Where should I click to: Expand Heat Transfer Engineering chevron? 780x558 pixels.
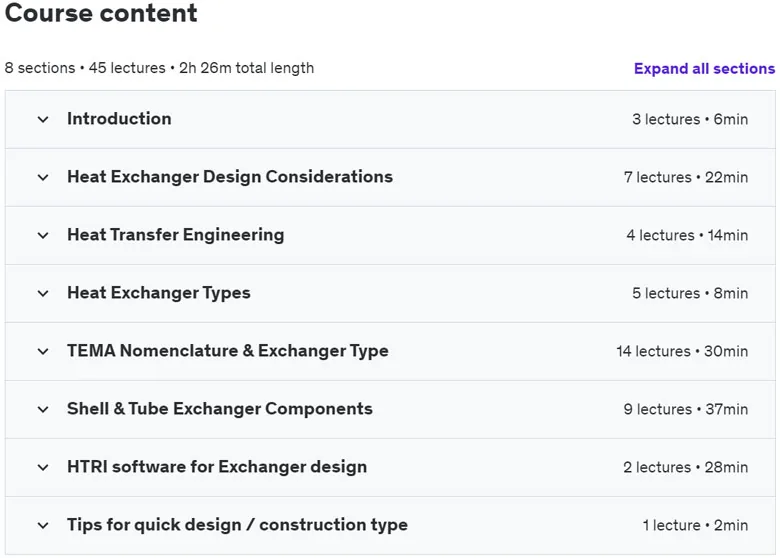click(x=43, y=235)
